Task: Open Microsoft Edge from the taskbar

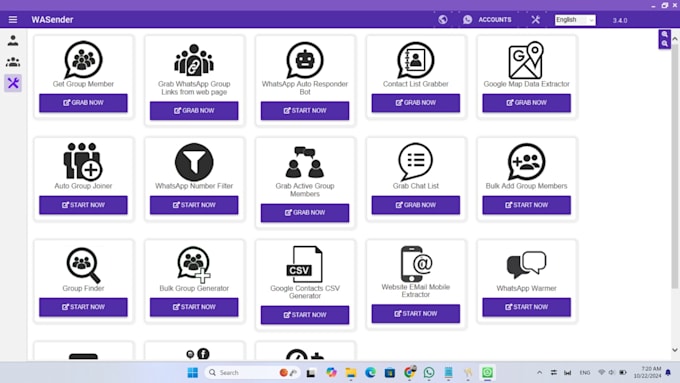Action: (370, 373)
